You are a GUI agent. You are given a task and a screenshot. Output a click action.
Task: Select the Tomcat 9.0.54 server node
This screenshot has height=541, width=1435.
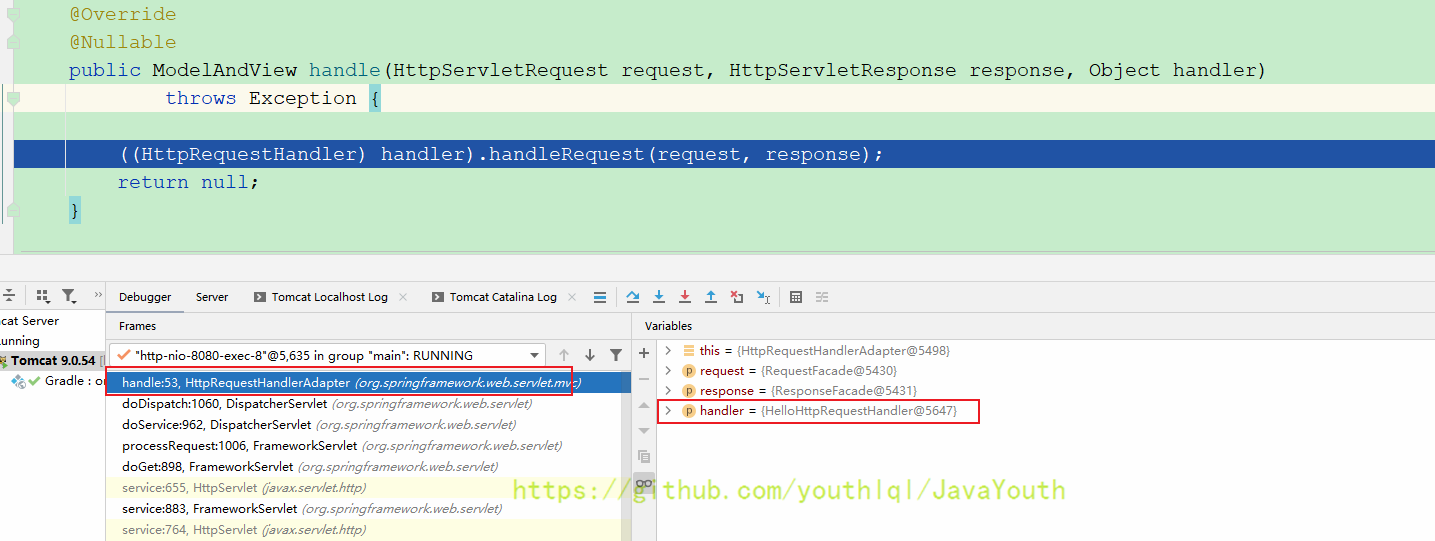tap(52, 361)
